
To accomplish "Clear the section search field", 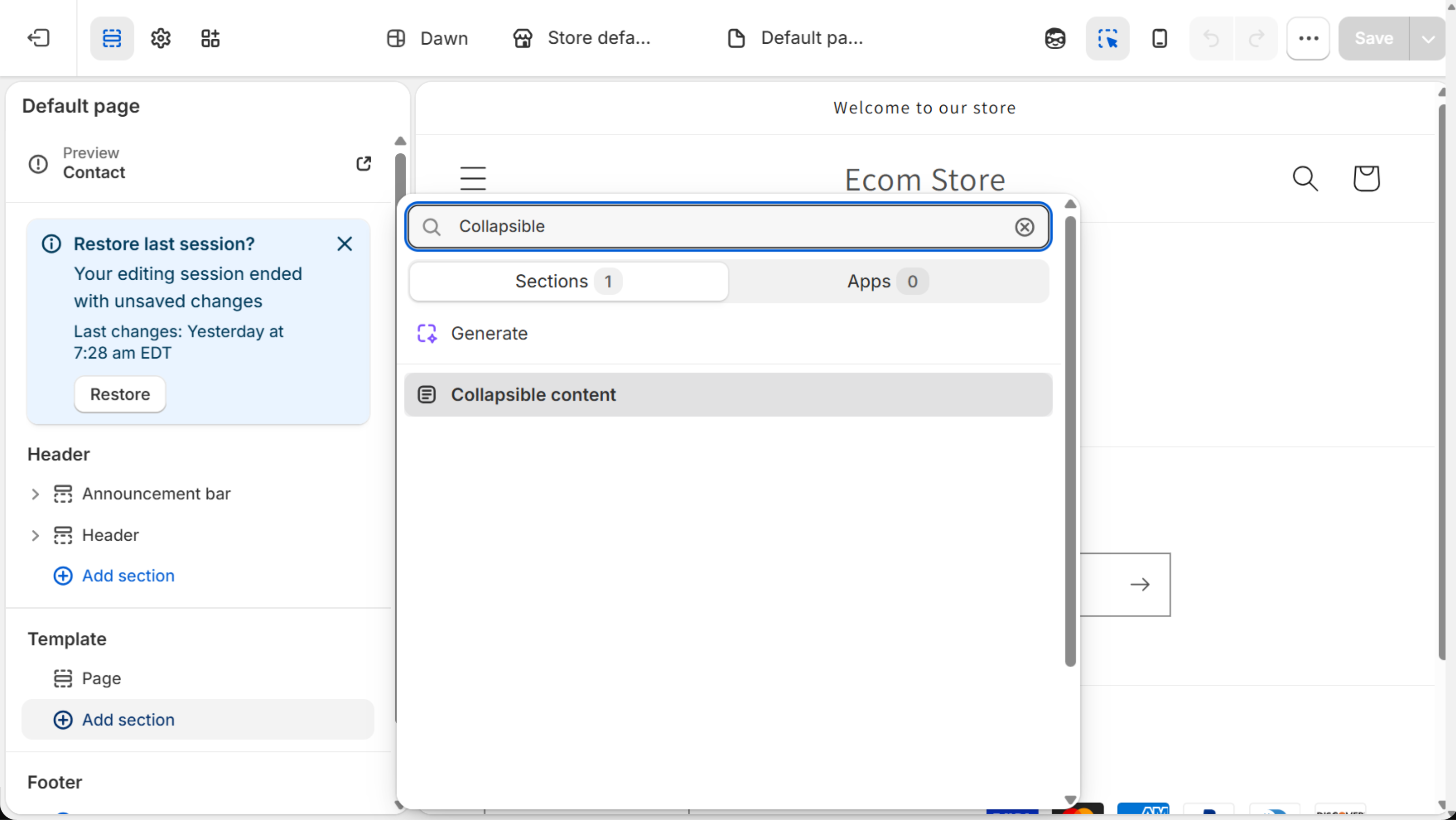I will coord(1024,226).
